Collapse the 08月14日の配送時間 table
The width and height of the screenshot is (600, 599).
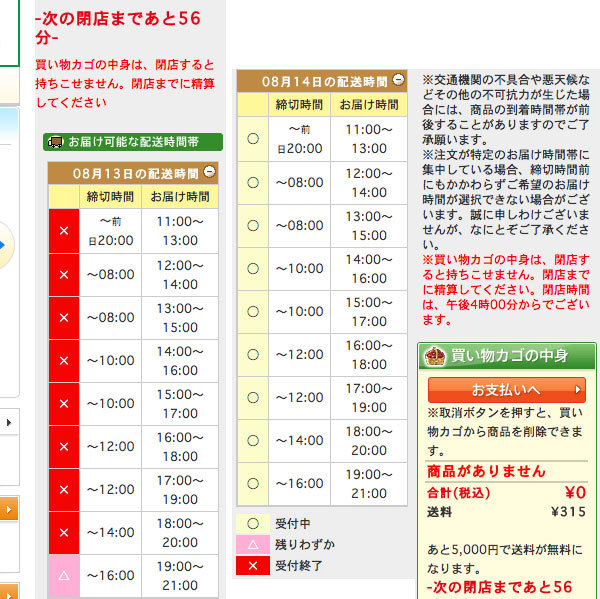(x=399, y=80)
